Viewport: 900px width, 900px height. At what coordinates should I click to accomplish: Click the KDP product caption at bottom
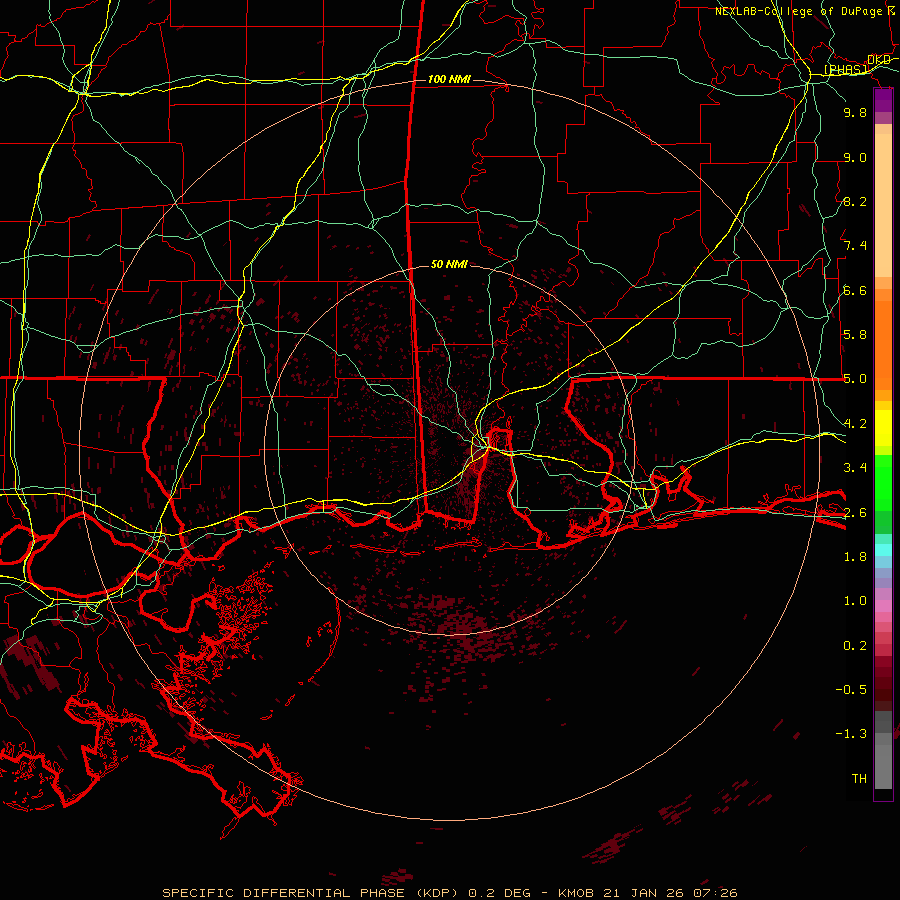click(x=449, y=893)
